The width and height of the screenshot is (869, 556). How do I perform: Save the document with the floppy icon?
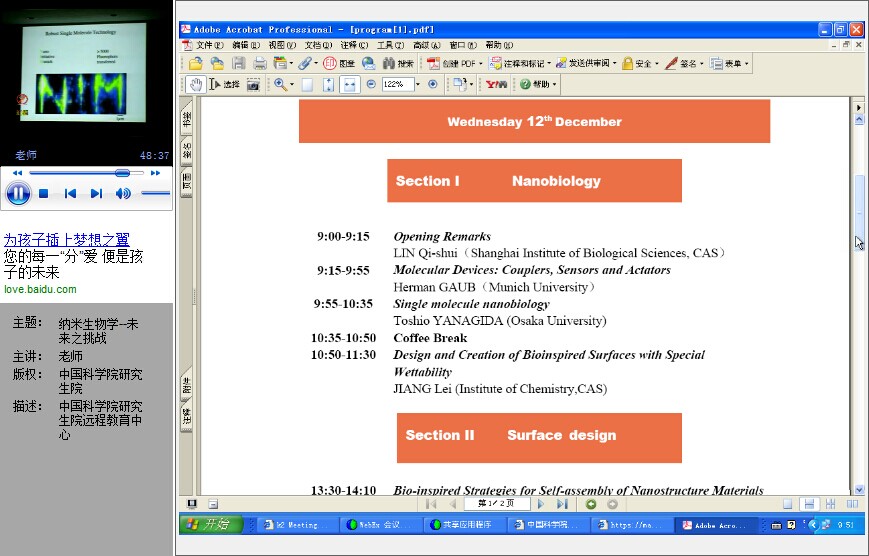pyautogui.click(x=238, y=64)
